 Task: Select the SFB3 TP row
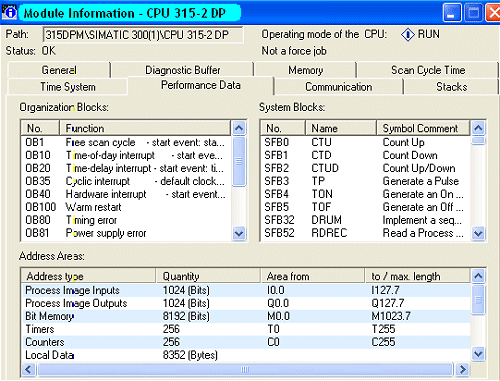366,181
